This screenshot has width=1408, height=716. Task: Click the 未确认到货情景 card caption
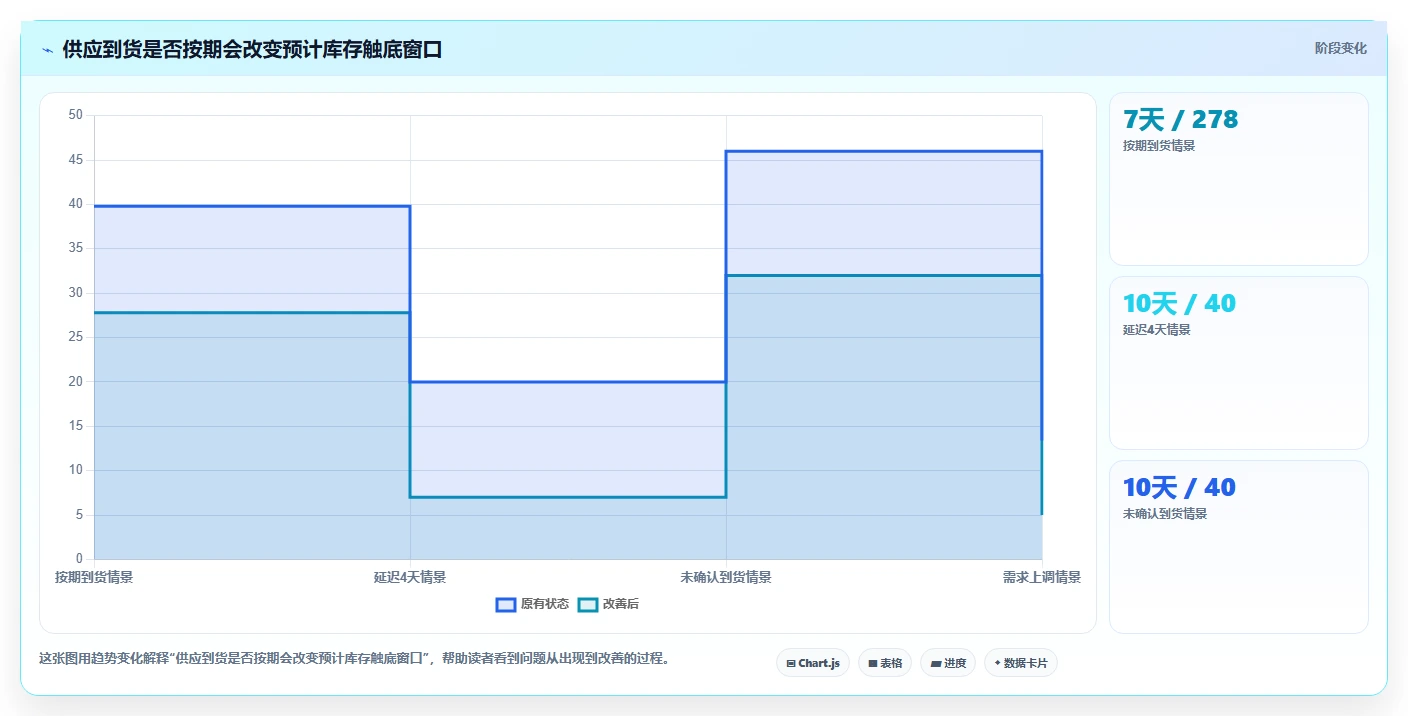1165,514
